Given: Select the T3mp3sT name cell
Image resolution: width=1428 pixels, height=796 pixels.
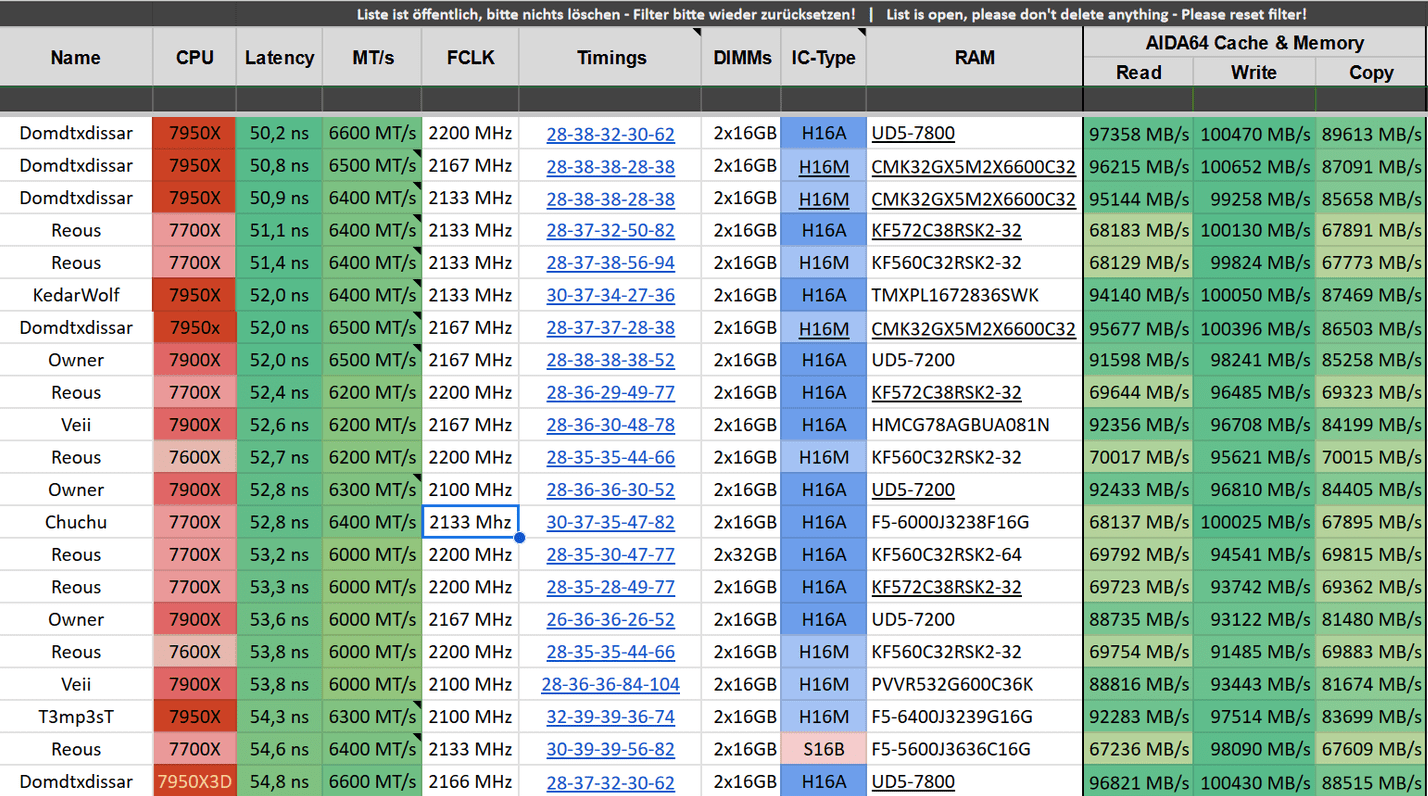Looking at the screenshot, I should point(76,717).
